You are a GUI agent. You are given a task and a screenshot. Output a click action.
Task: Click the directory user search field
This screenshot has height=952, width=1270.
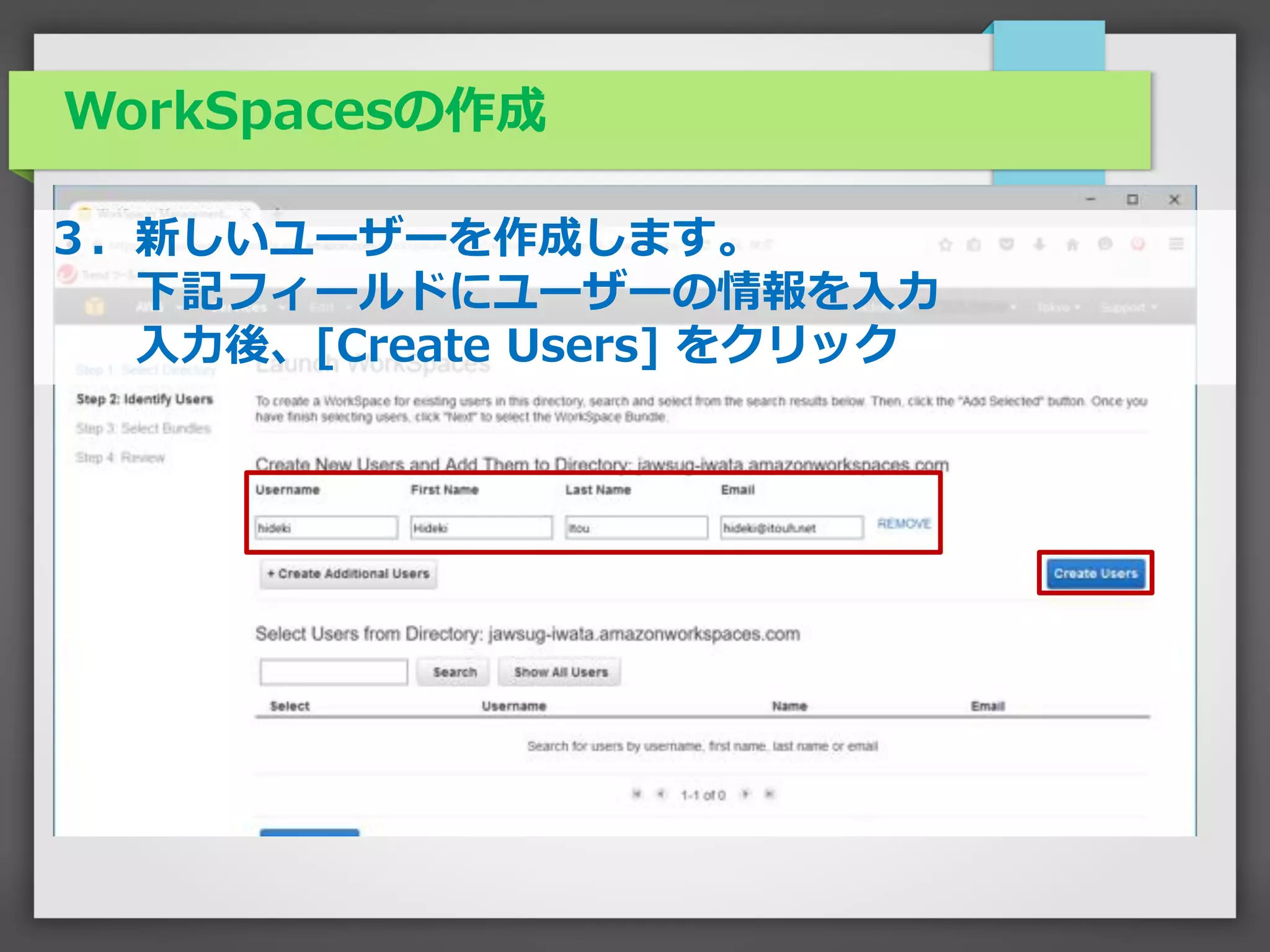point(334,672)
